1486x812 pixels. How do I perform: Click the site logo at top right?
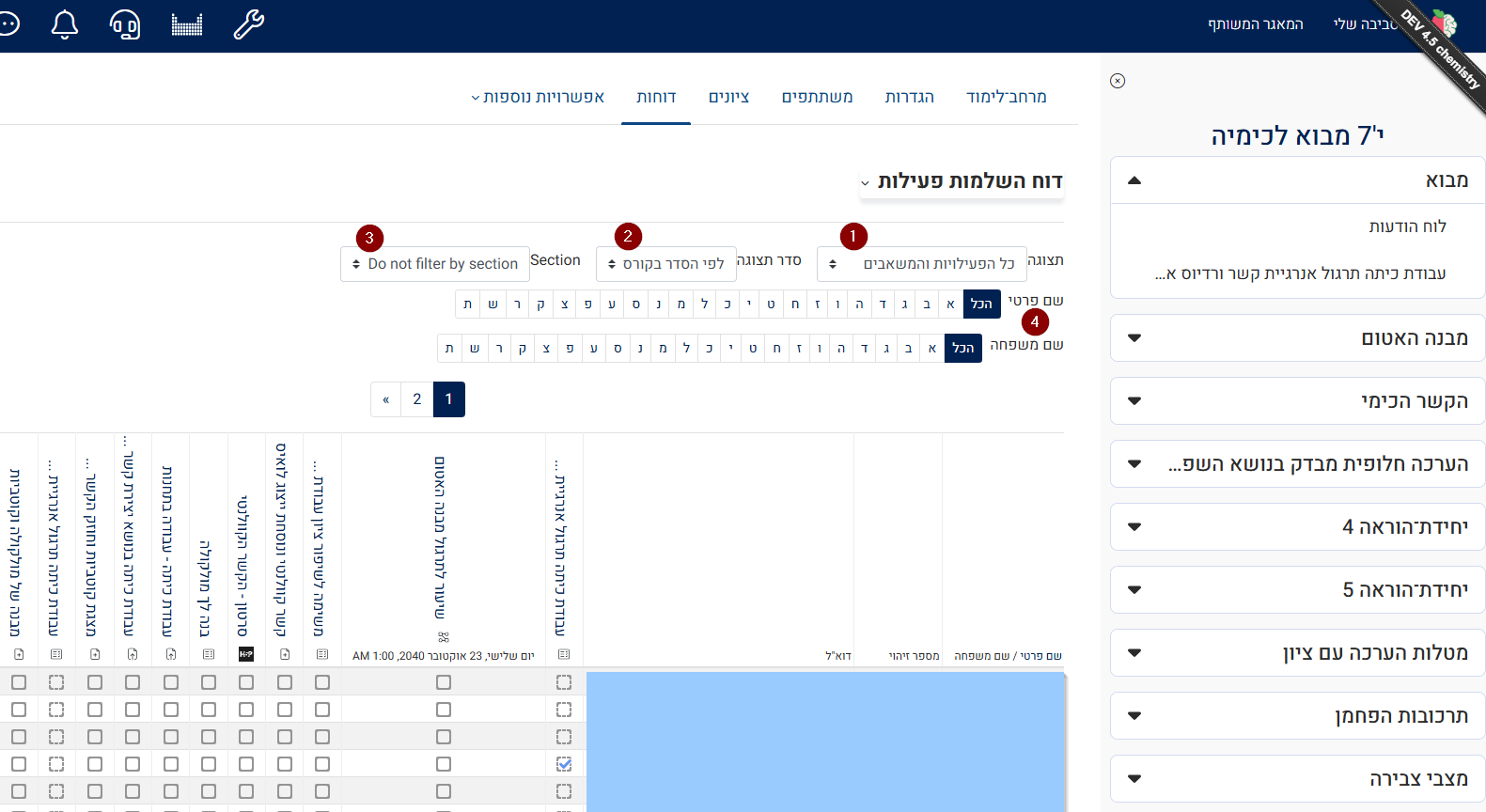[x=1443, y=24]
